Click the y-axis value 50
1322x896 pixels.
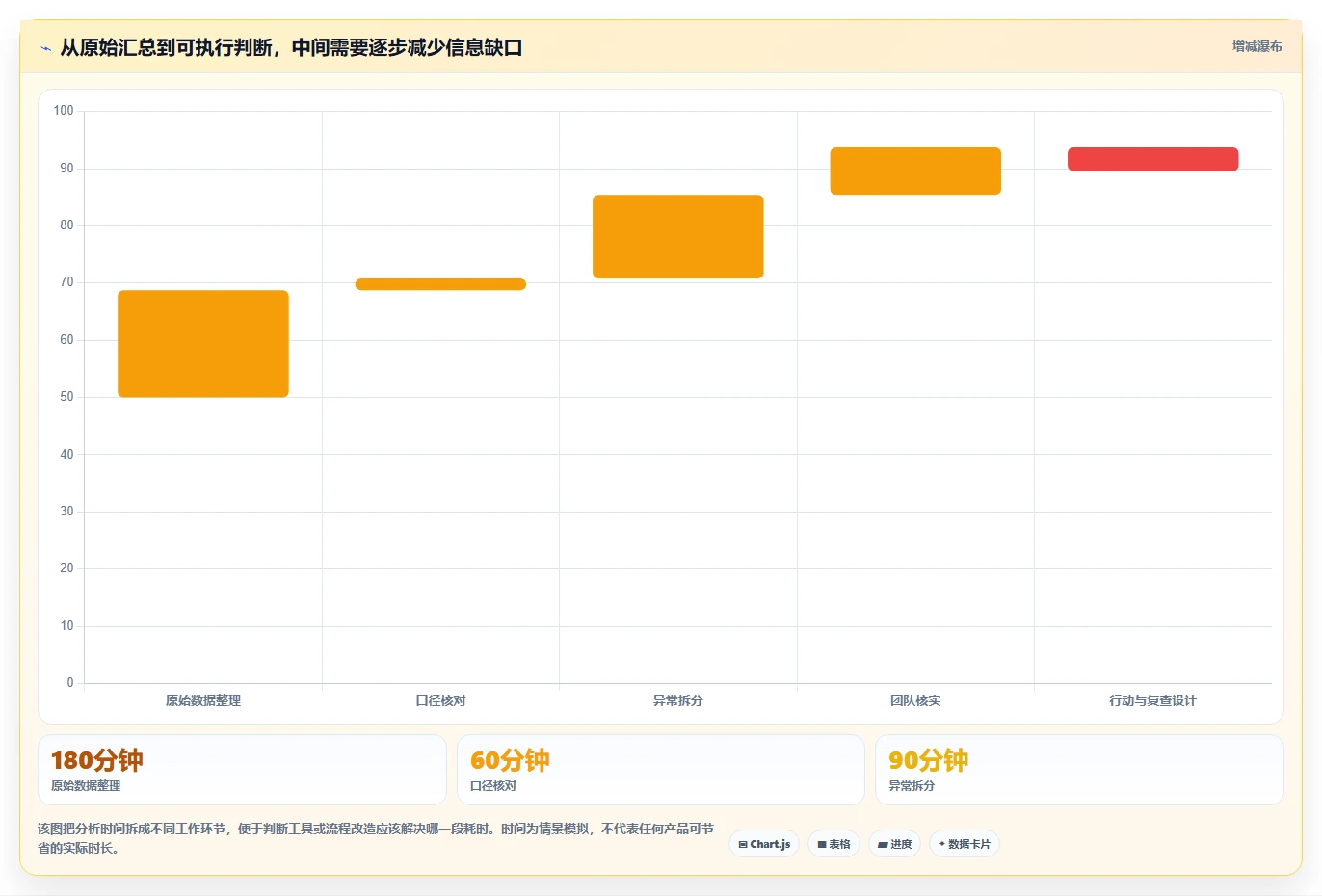[x=66, y=397]
